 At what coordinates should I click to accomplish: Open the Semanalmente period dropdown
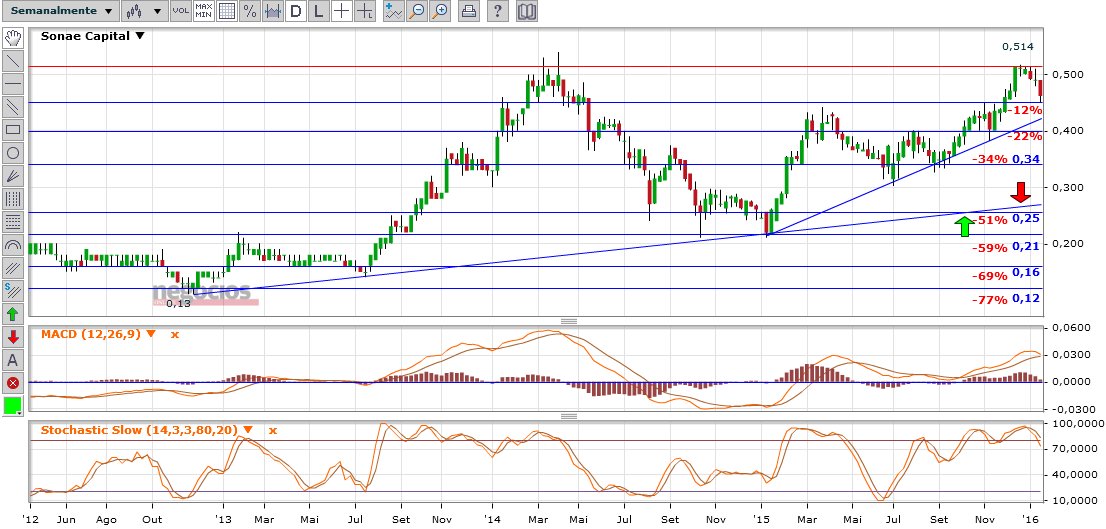(x=58, y=12)
